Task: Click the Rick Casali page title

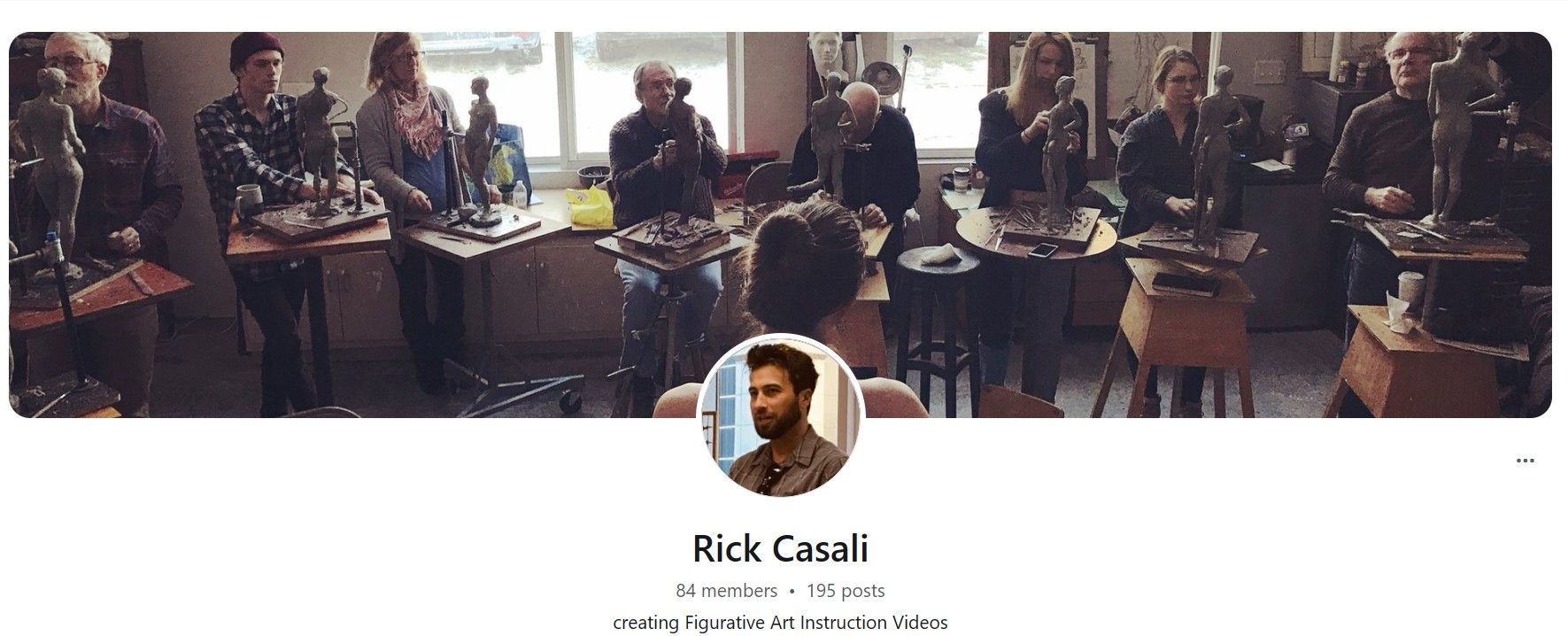Action: [x=780, y=548]
